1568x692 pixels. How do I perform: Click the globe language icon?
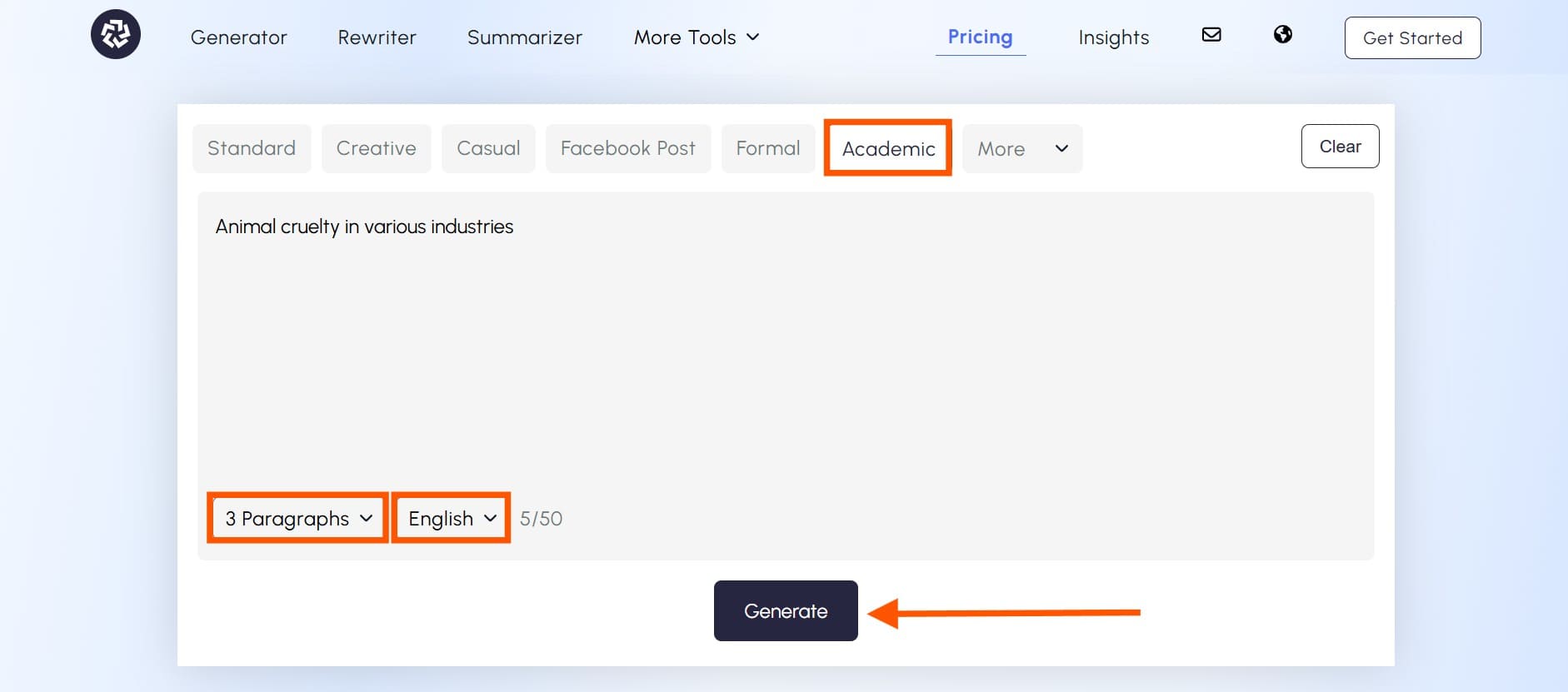coord(1283,35)
